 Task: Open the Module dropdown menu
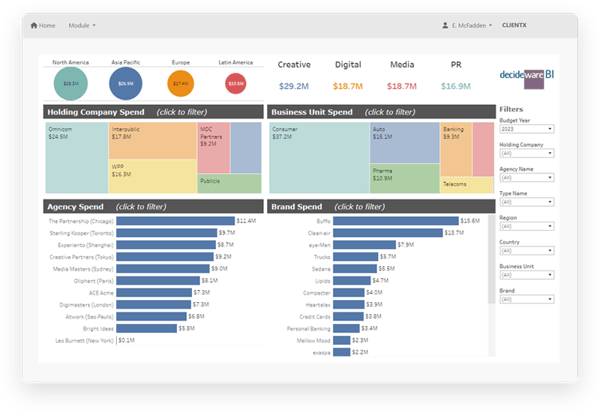pos(82,25)
